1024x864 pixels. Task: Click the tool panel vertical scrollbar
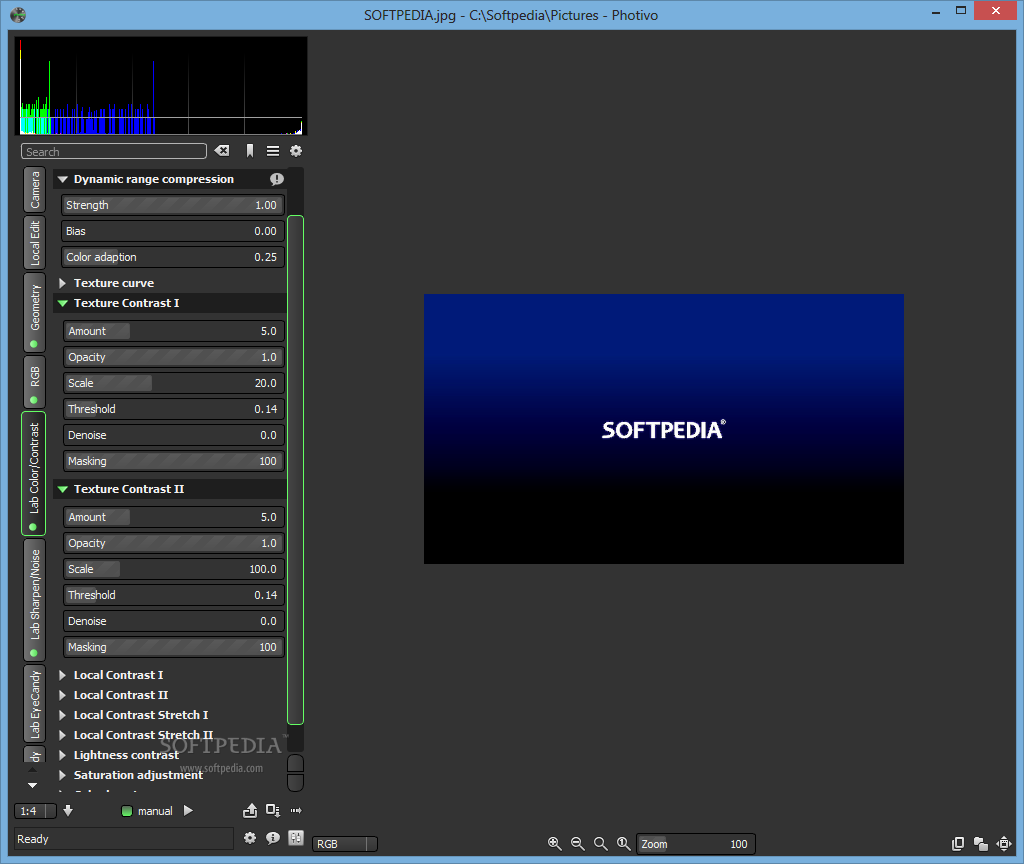click(296, 470)
